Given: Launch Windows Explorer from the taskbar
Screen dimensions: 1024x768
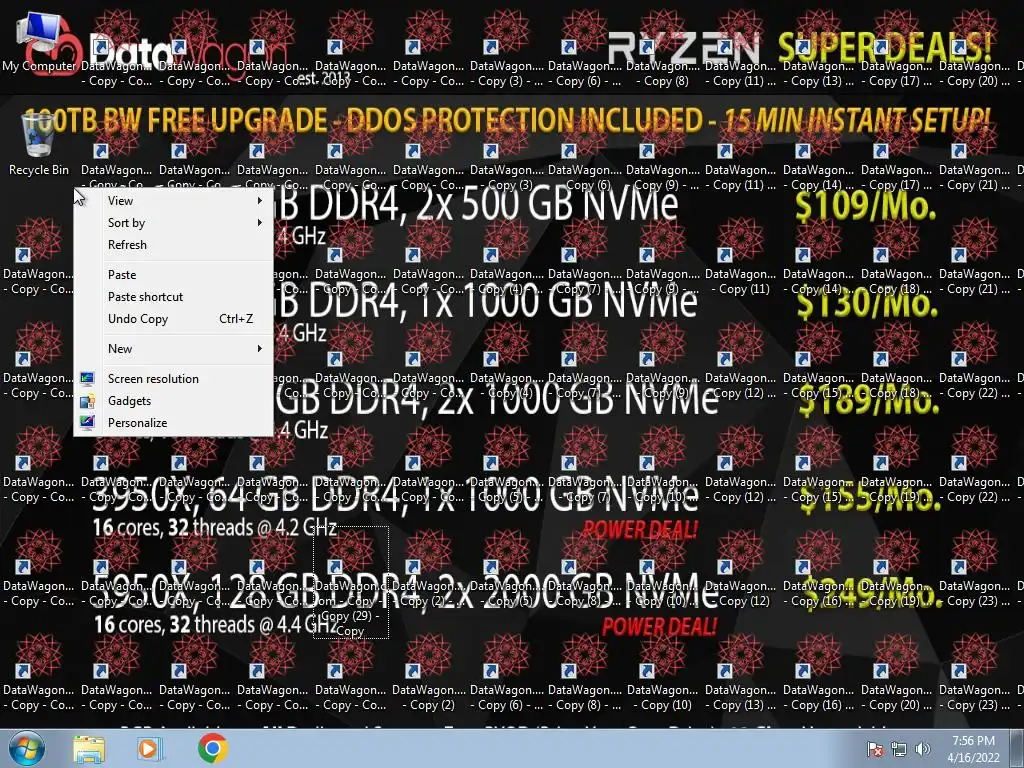Looking at the screenshot, I should coord(89,749).
